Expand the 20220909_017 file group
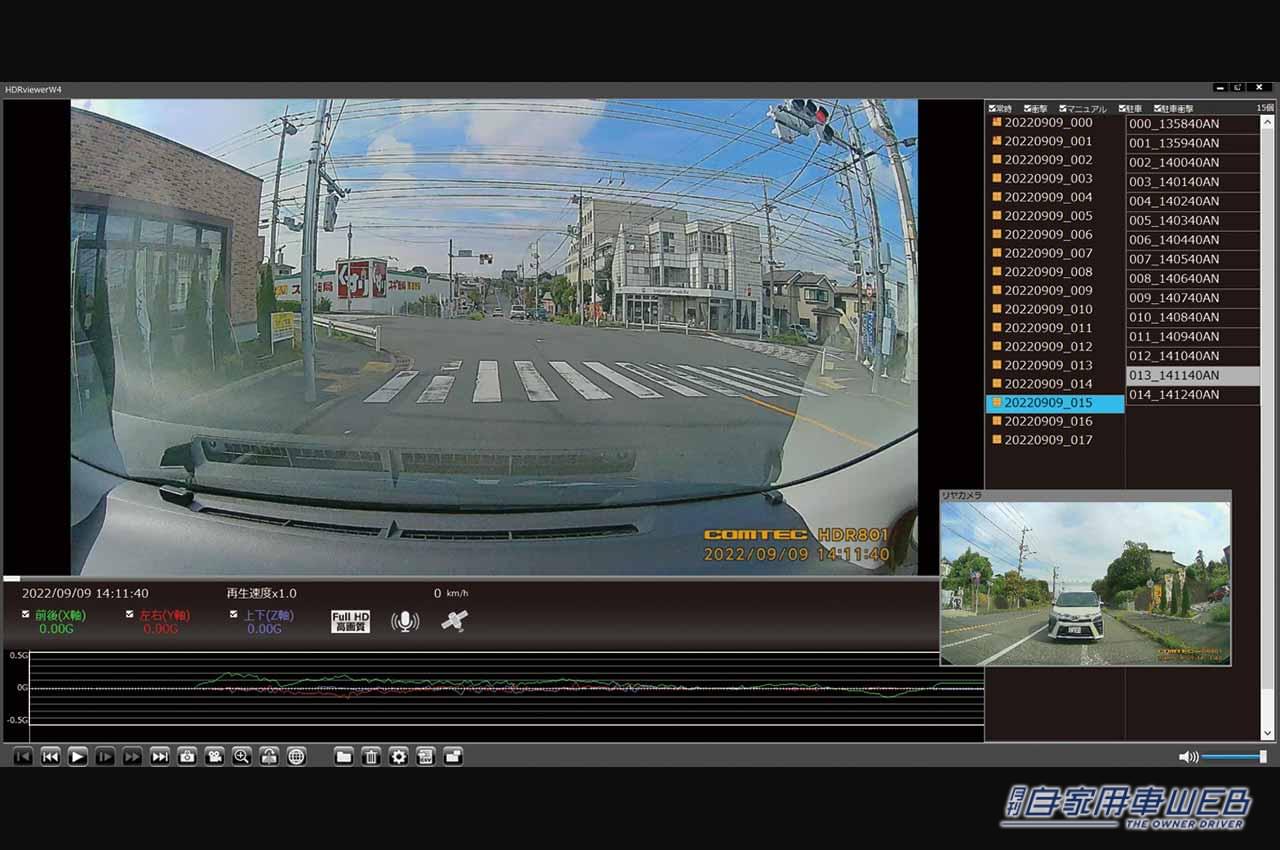 [998, 439]
